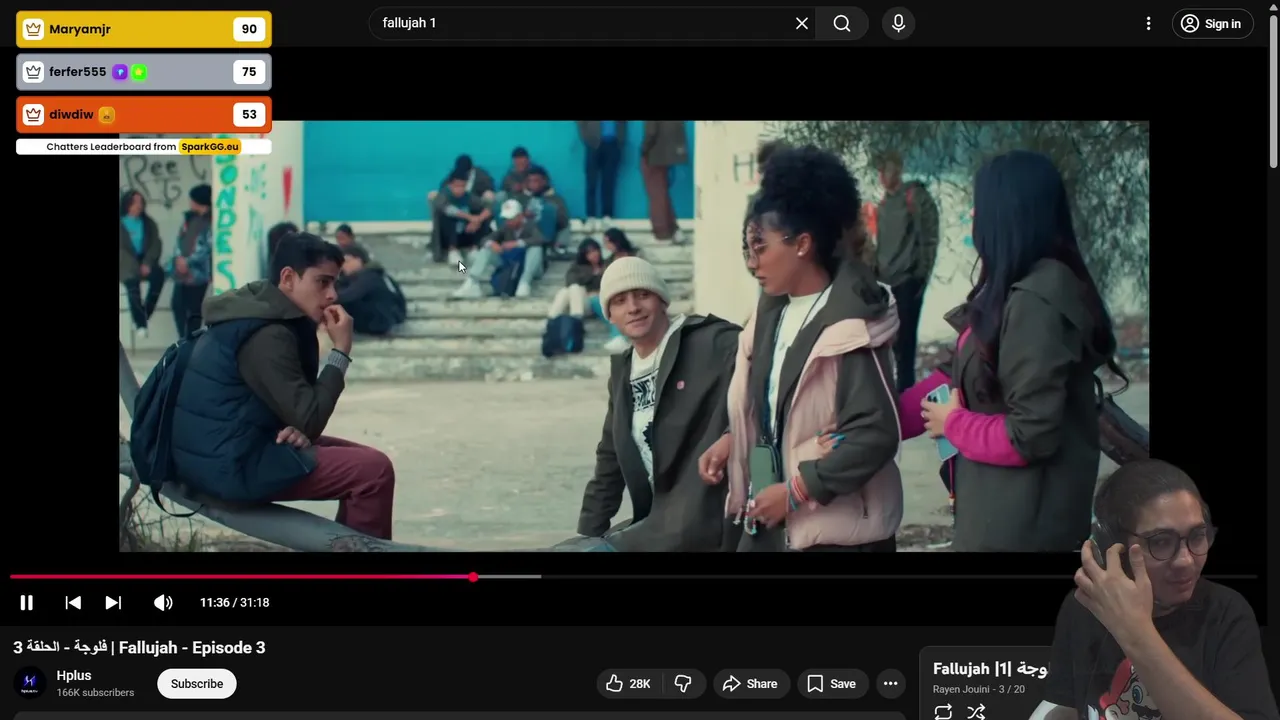
Task: Click the crown icon next to diwdiw
Action: point(33,114)
